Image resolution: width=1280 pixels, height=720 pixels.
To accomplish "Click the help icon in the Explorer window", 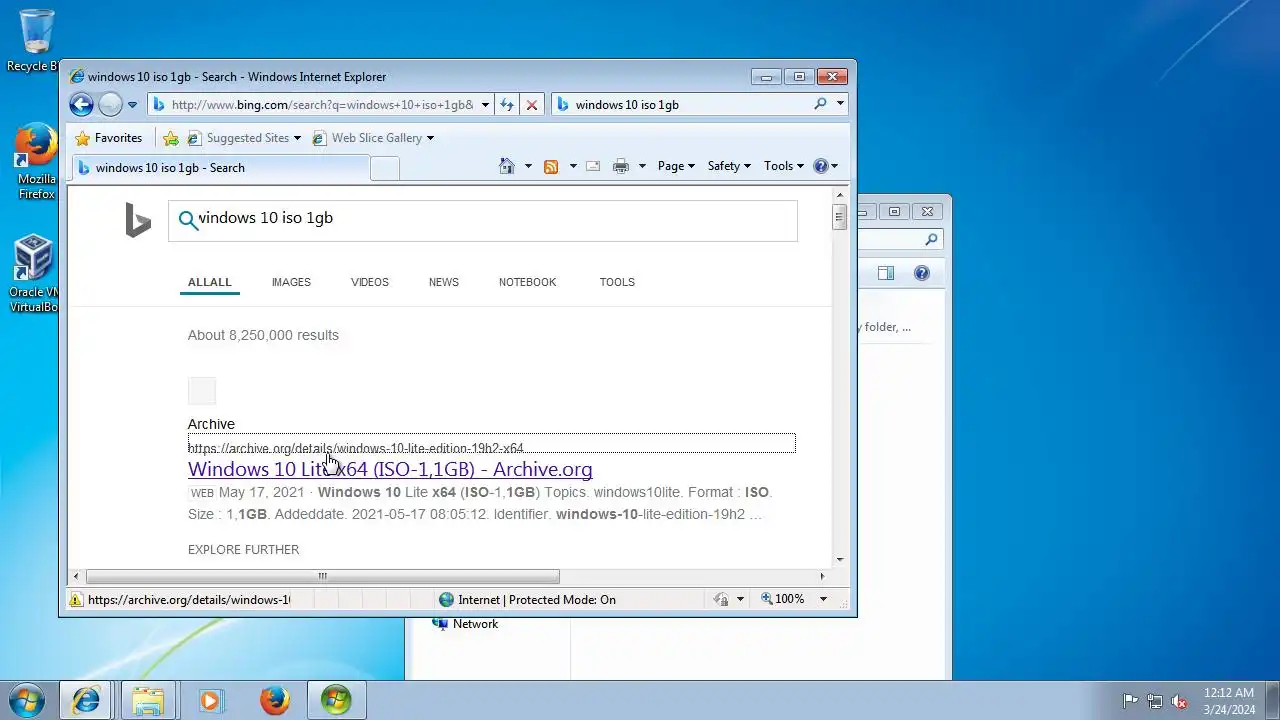I will click(x=922, y=273).
